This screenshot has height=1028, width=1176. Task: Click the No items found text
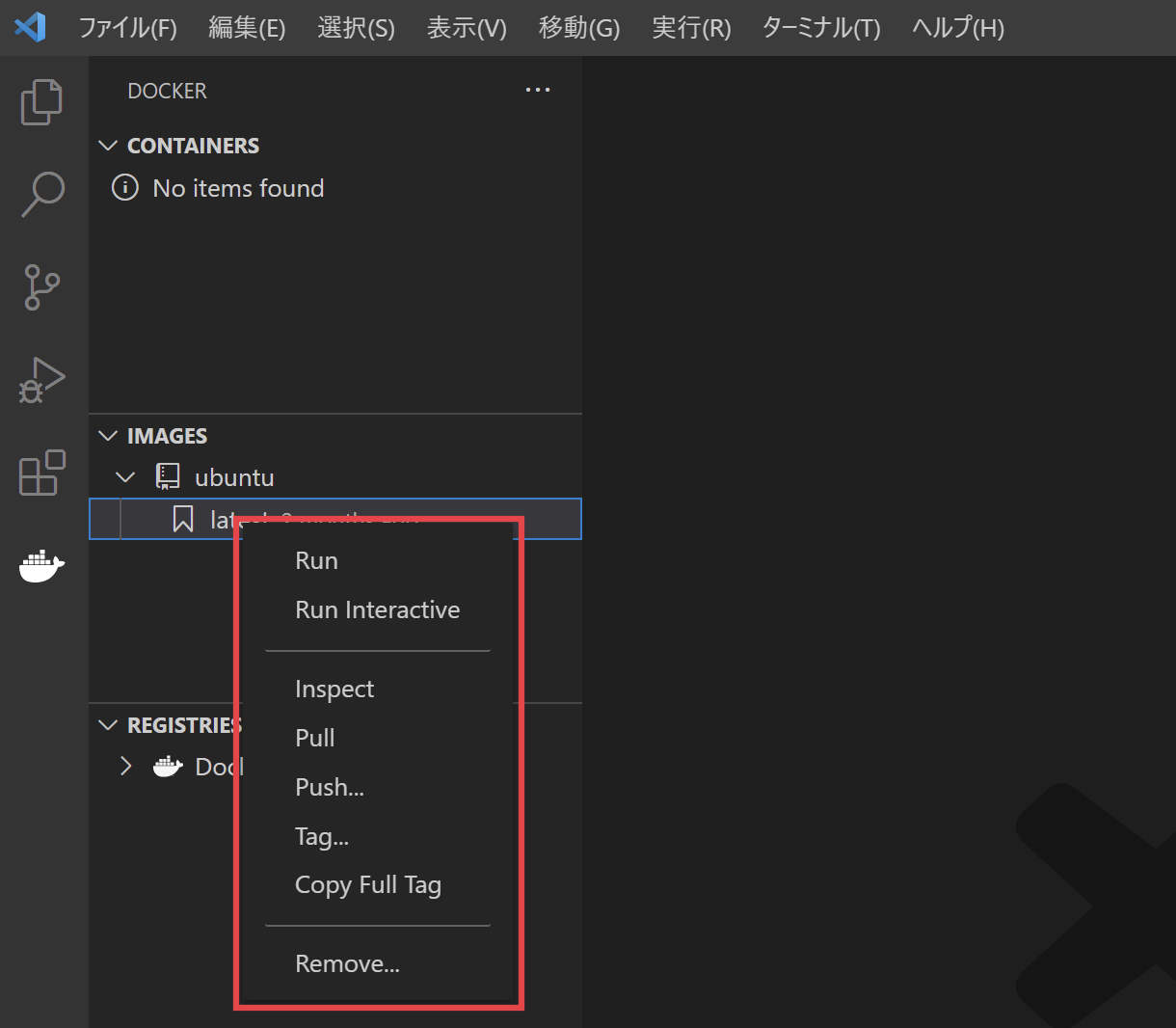tap(238, 188)
